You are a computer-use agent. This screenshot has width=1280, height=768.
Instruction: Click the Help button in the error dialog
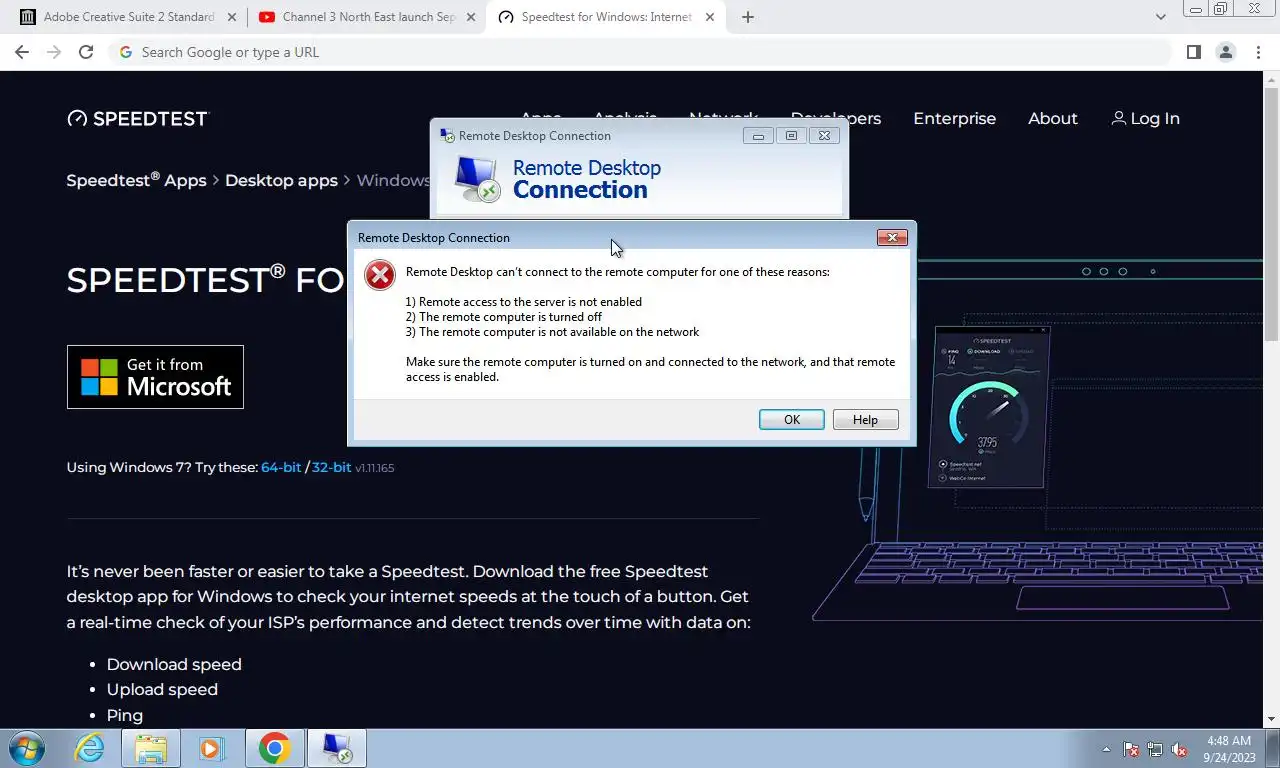pos(865,420)
